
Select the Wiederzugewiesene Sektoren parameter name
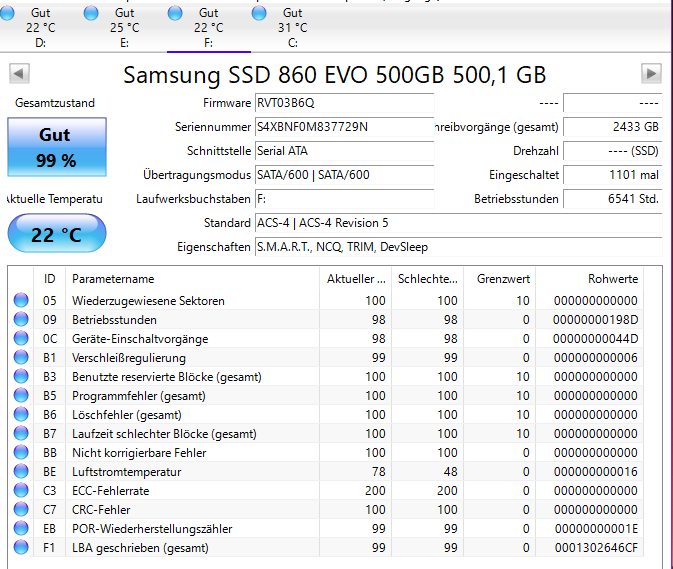148,301
